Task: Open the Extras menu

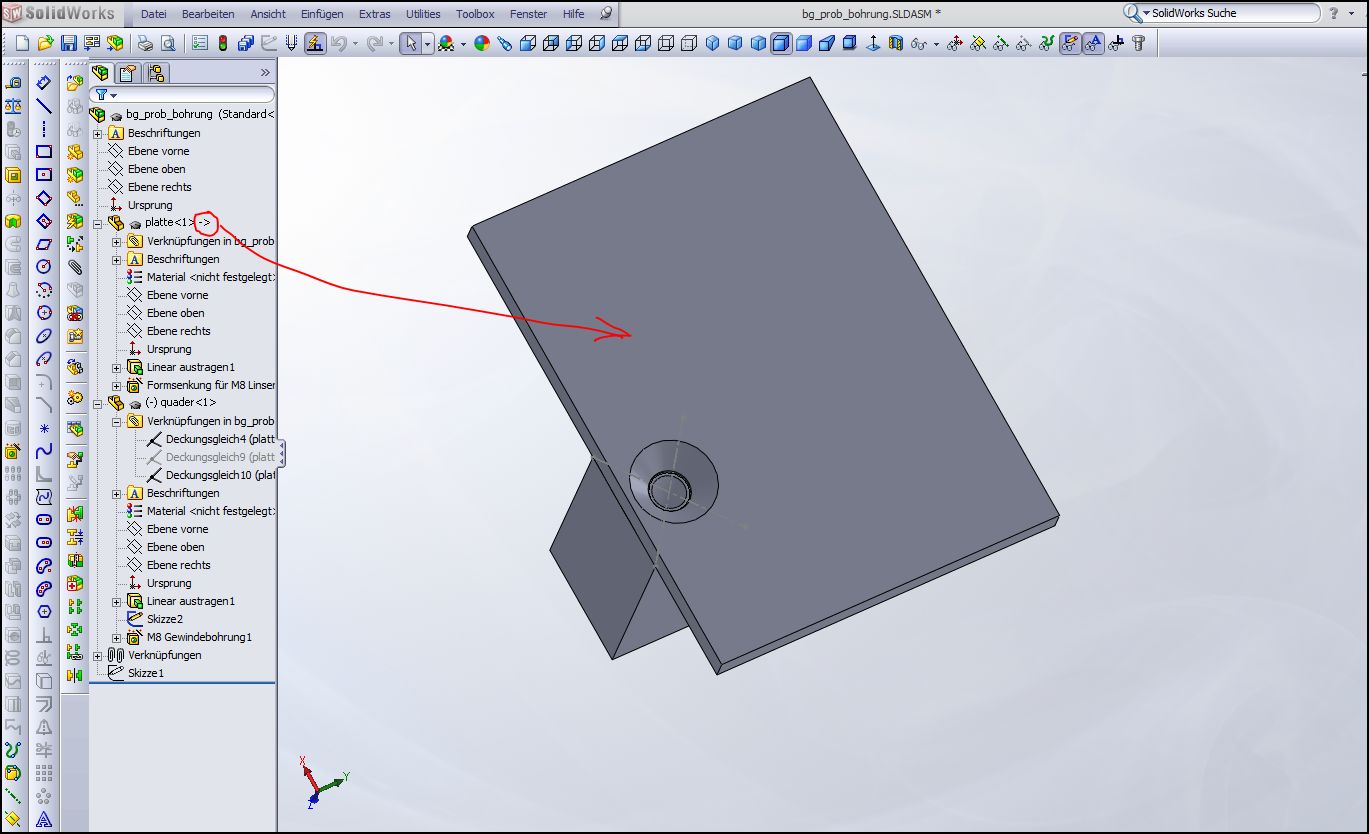Action: click(375, 14)
